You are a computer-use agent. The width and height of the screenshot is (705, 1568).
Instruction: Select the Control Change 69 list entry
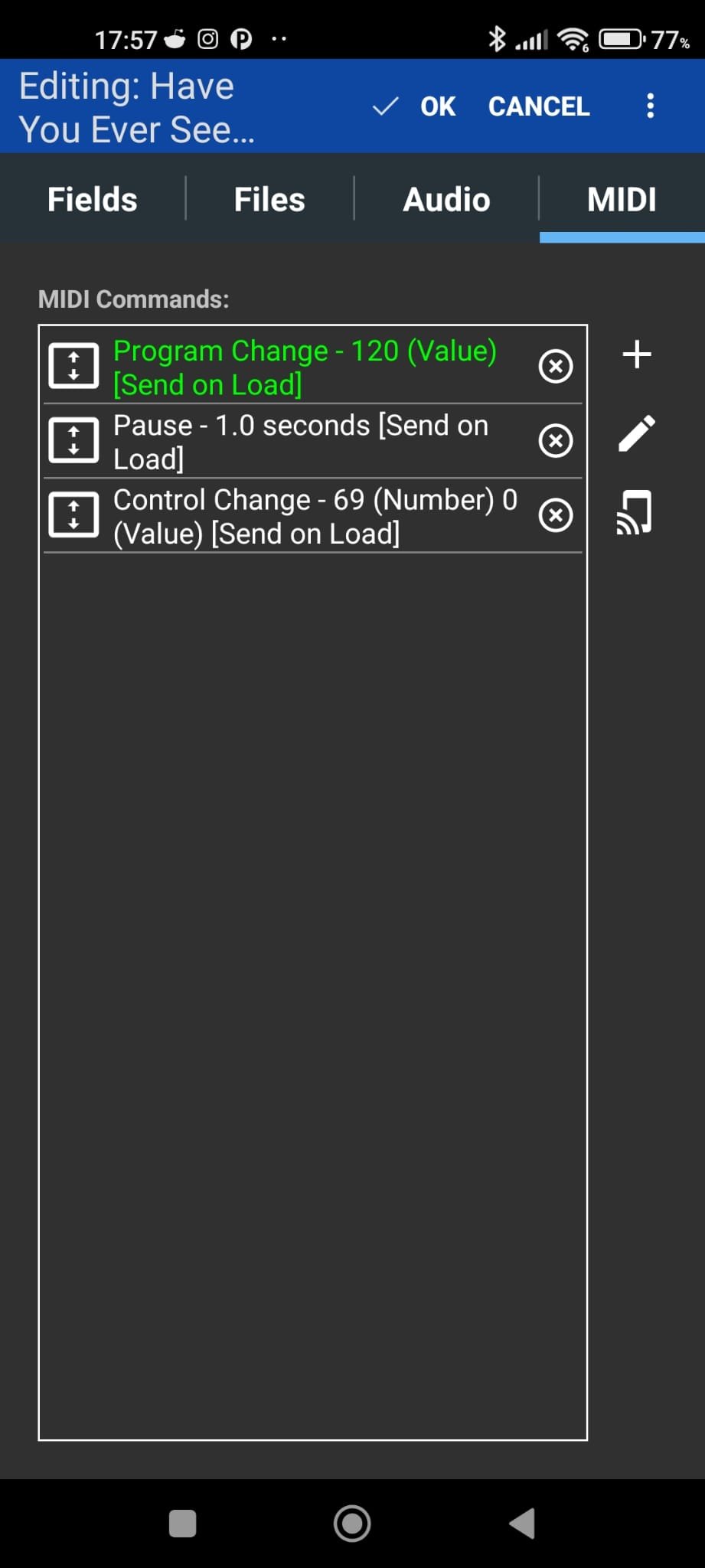[x=313, y=516]
